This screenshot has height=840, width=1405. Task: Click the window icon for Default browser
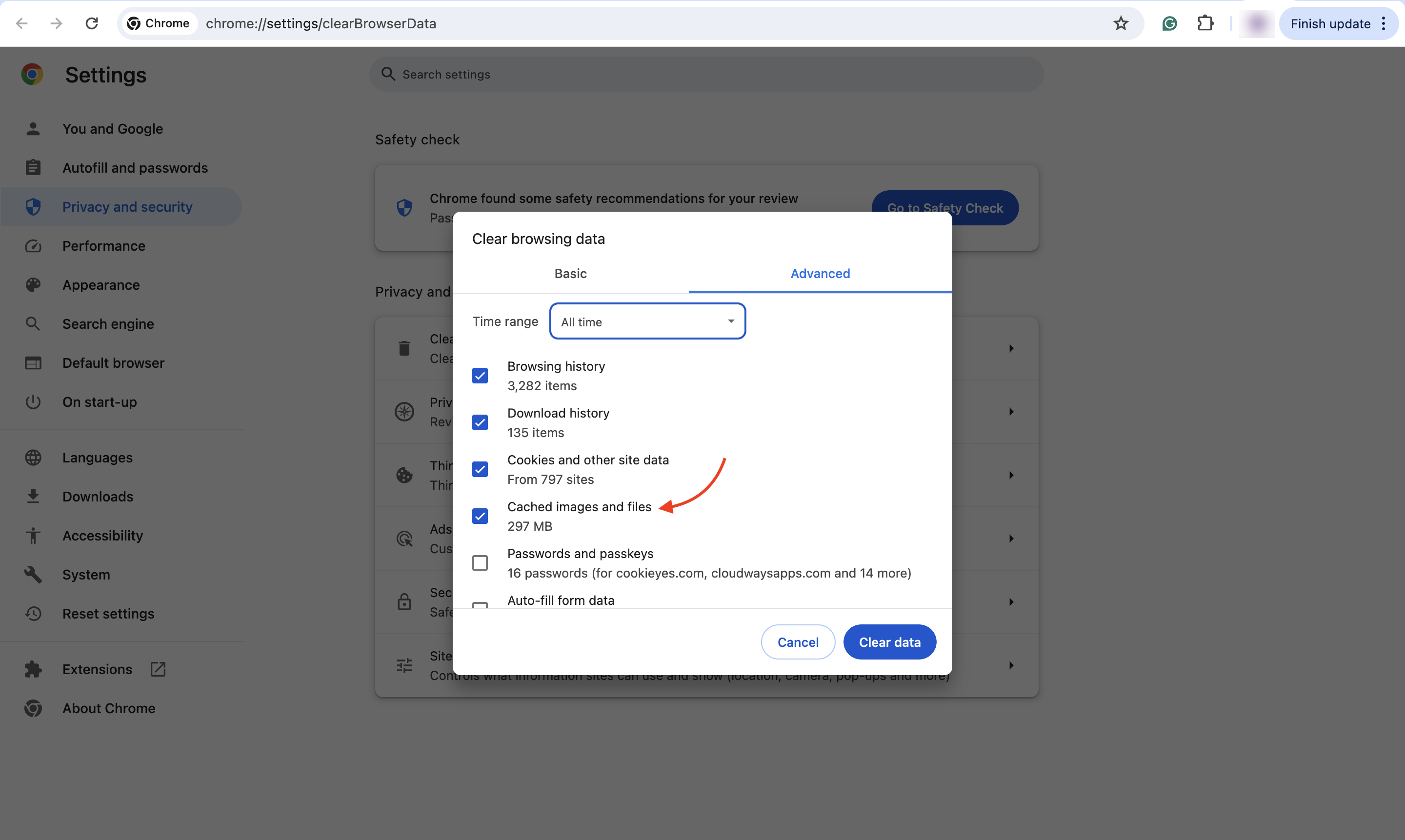point(33,363)
